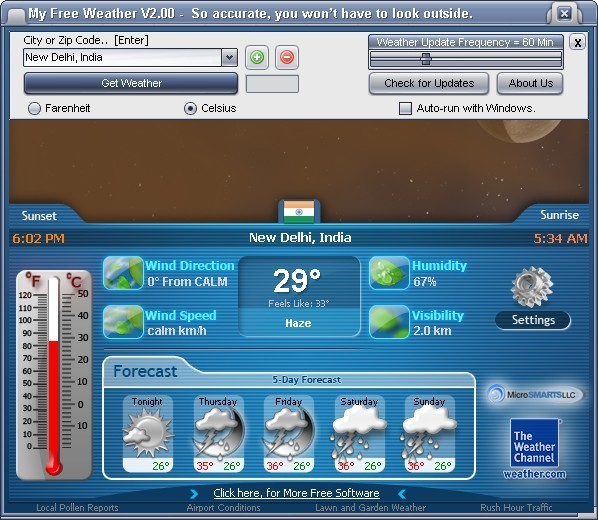Screen dimensions: 598x520
Task: Open 'Click here, for More Free Software' link
Action: pyautogui.click(x=296, y=493)
